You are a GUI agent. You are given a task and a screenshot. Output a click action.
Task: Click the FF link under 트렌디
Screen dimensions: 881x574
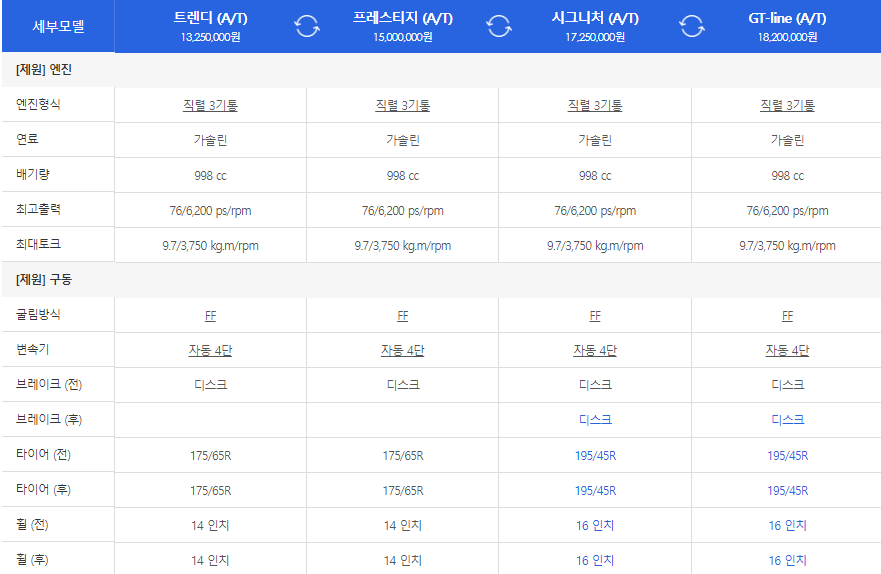pyautogui.click(x=210, y=316)
